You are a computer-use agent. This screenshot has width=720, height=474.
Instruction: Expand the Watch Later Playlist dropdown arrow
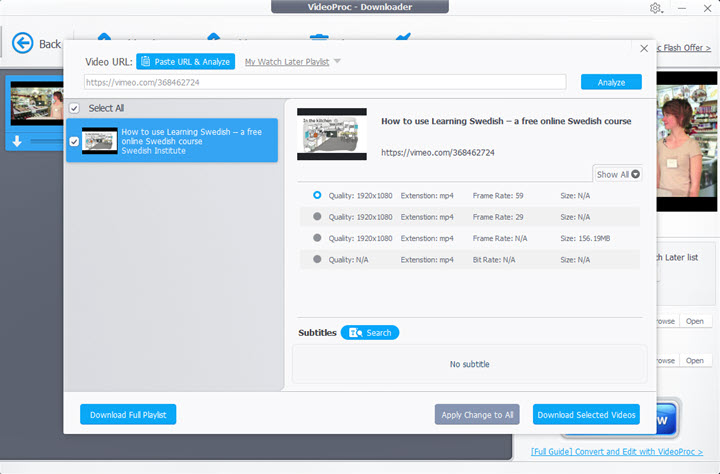337,61
